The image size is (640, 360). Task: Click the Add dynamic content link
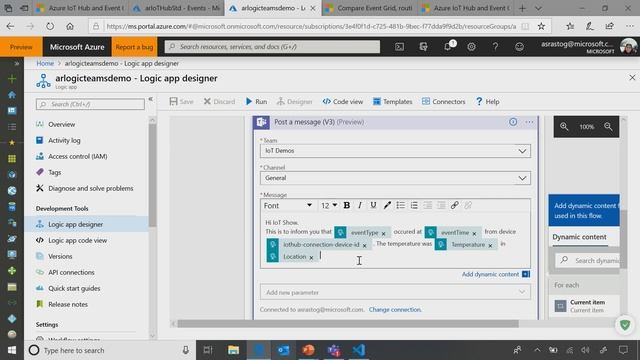coord(490,274)
